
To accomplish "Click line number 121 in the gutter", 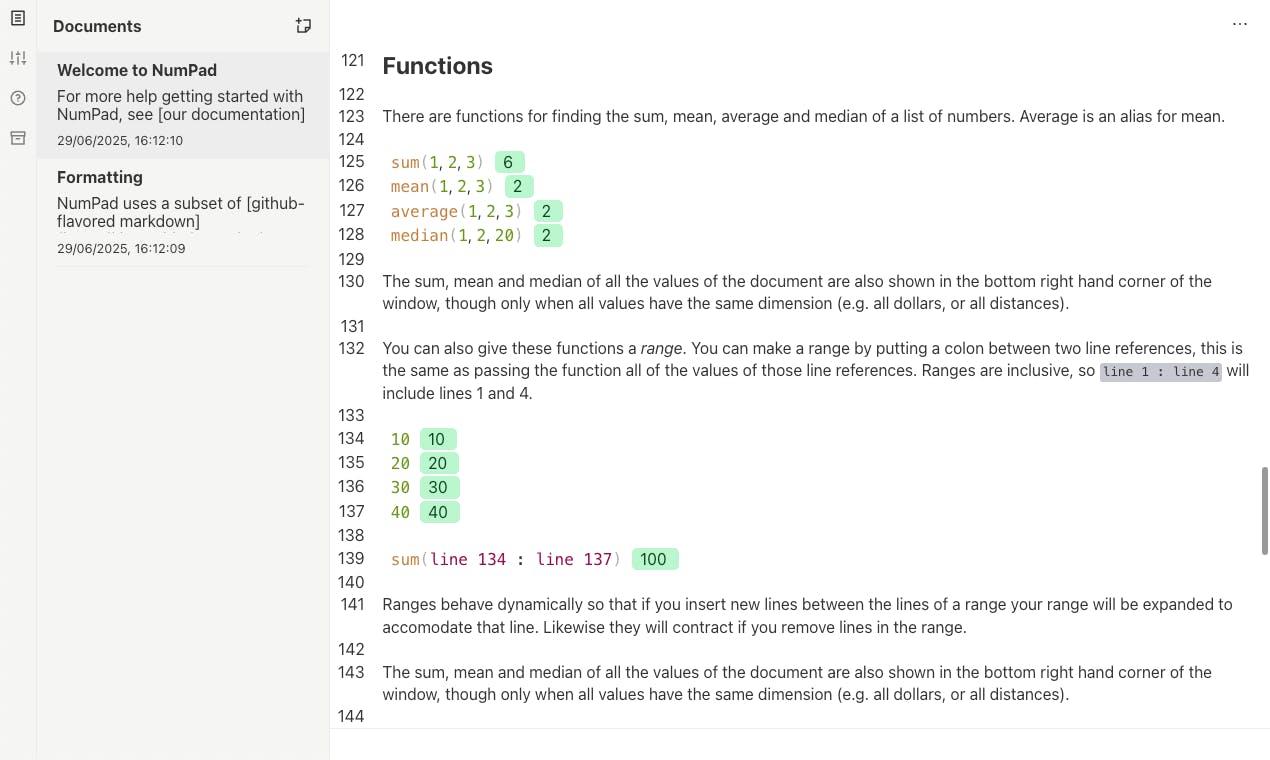I will (x=352, y=60).
